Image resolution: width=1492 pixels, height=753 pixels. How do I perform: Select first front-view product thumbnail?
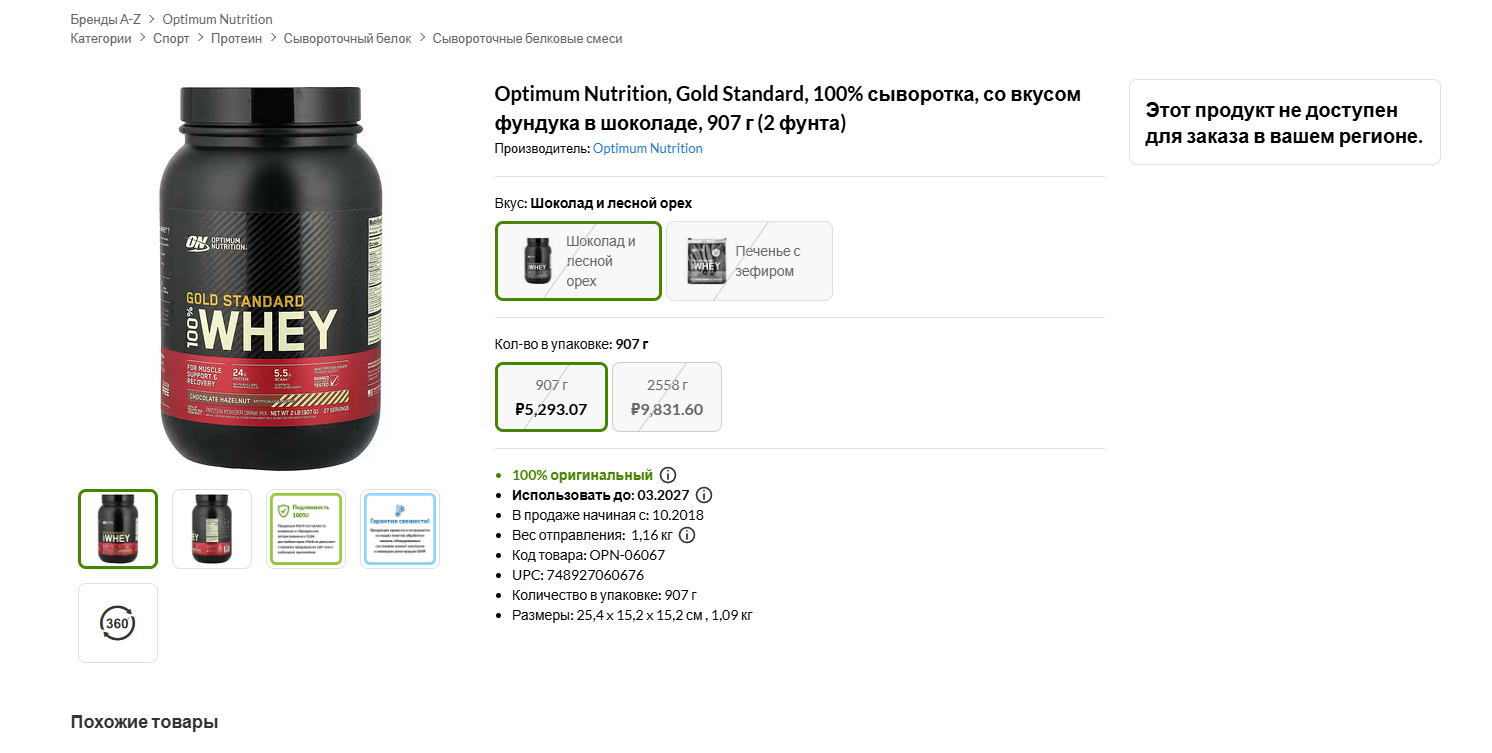118,529
